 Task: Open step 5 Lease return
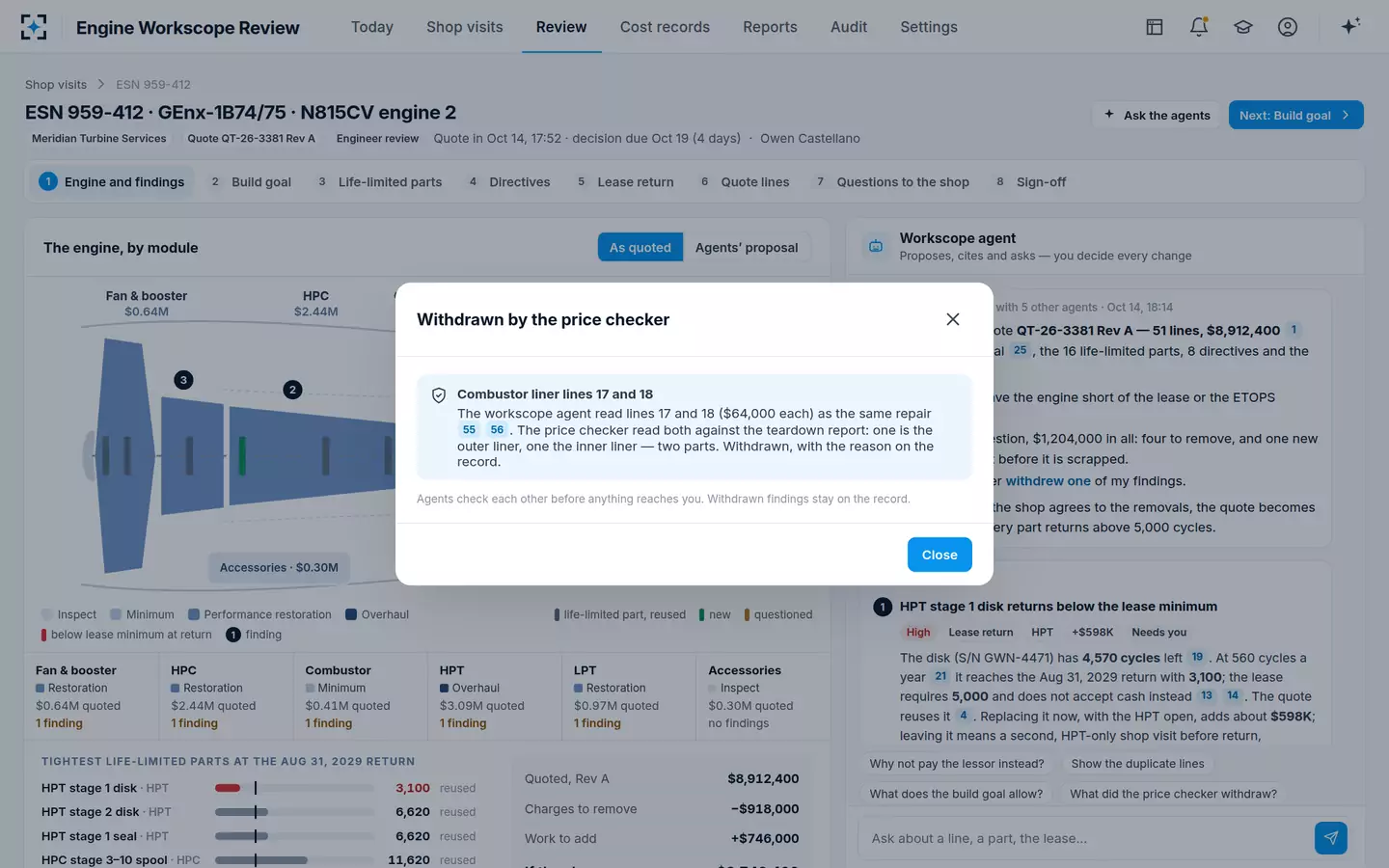pyautogui.click(x=625, y=182)
